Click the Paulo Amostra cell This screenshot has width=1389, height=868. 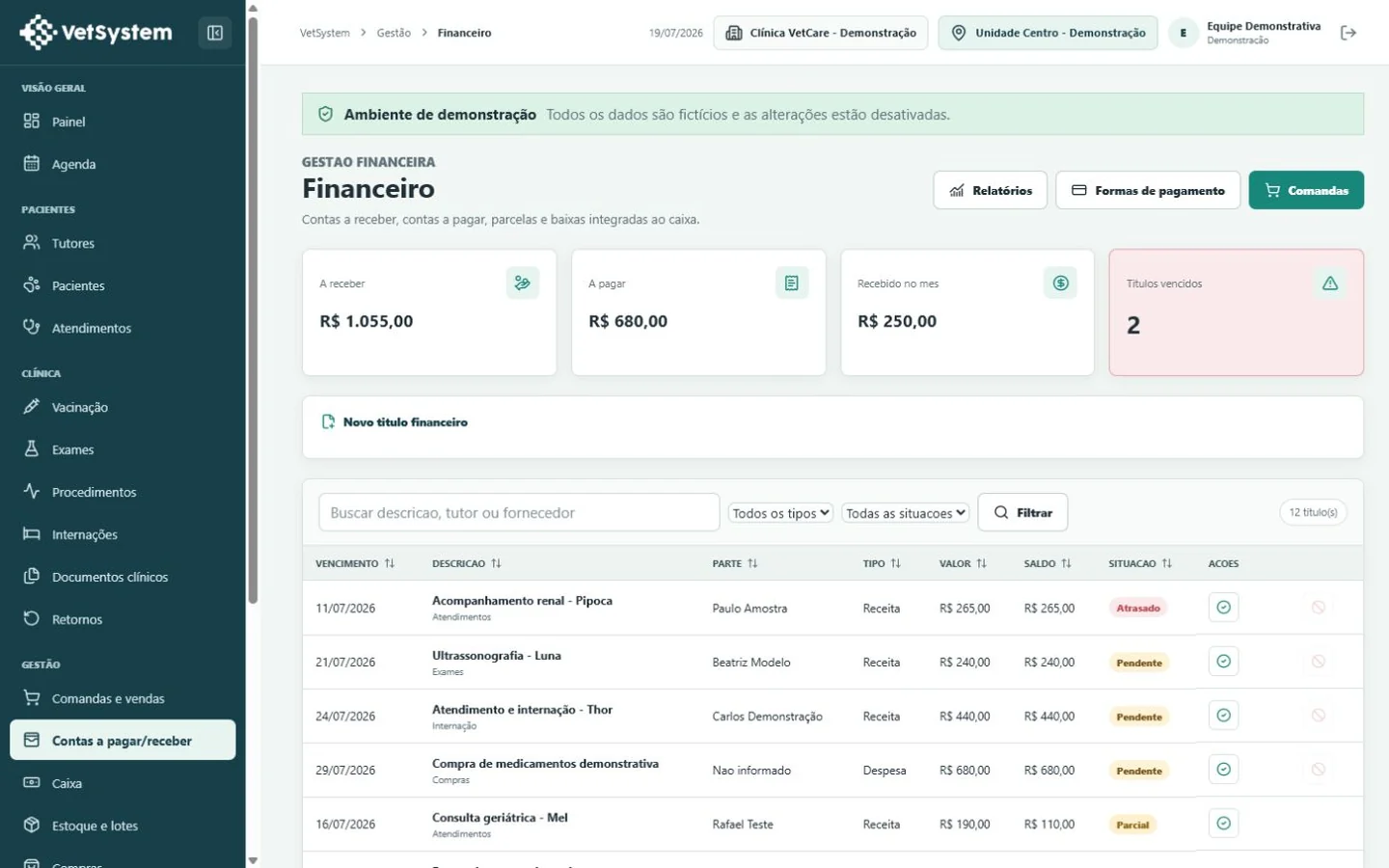coord(749,609)
